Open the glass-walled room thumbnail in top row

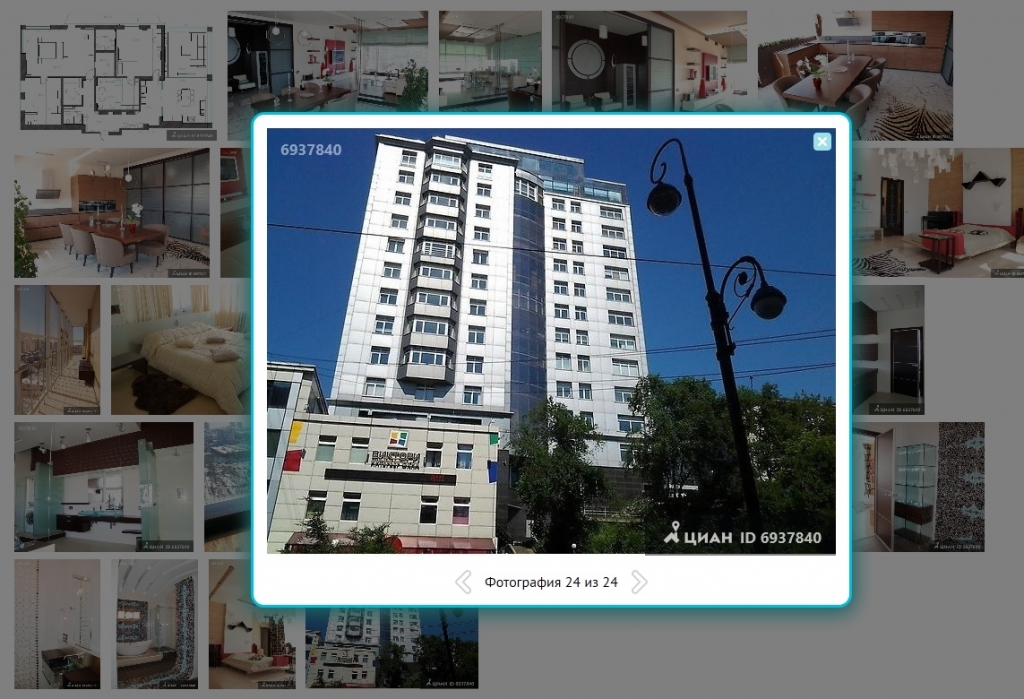[x=490, y=60]
